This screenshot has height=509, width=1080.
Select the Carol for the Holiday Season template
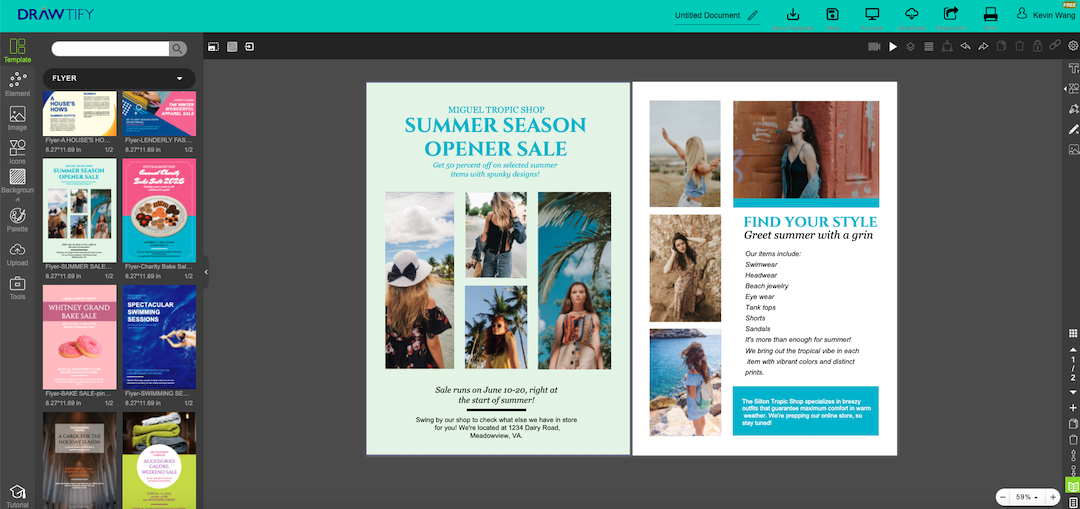[79, 460]
